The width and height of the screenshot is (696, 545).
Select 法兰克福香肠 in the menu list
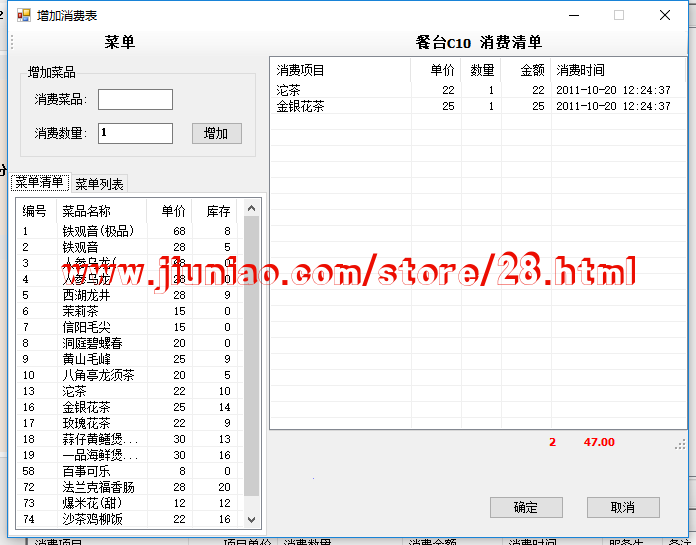pos(130,487)
